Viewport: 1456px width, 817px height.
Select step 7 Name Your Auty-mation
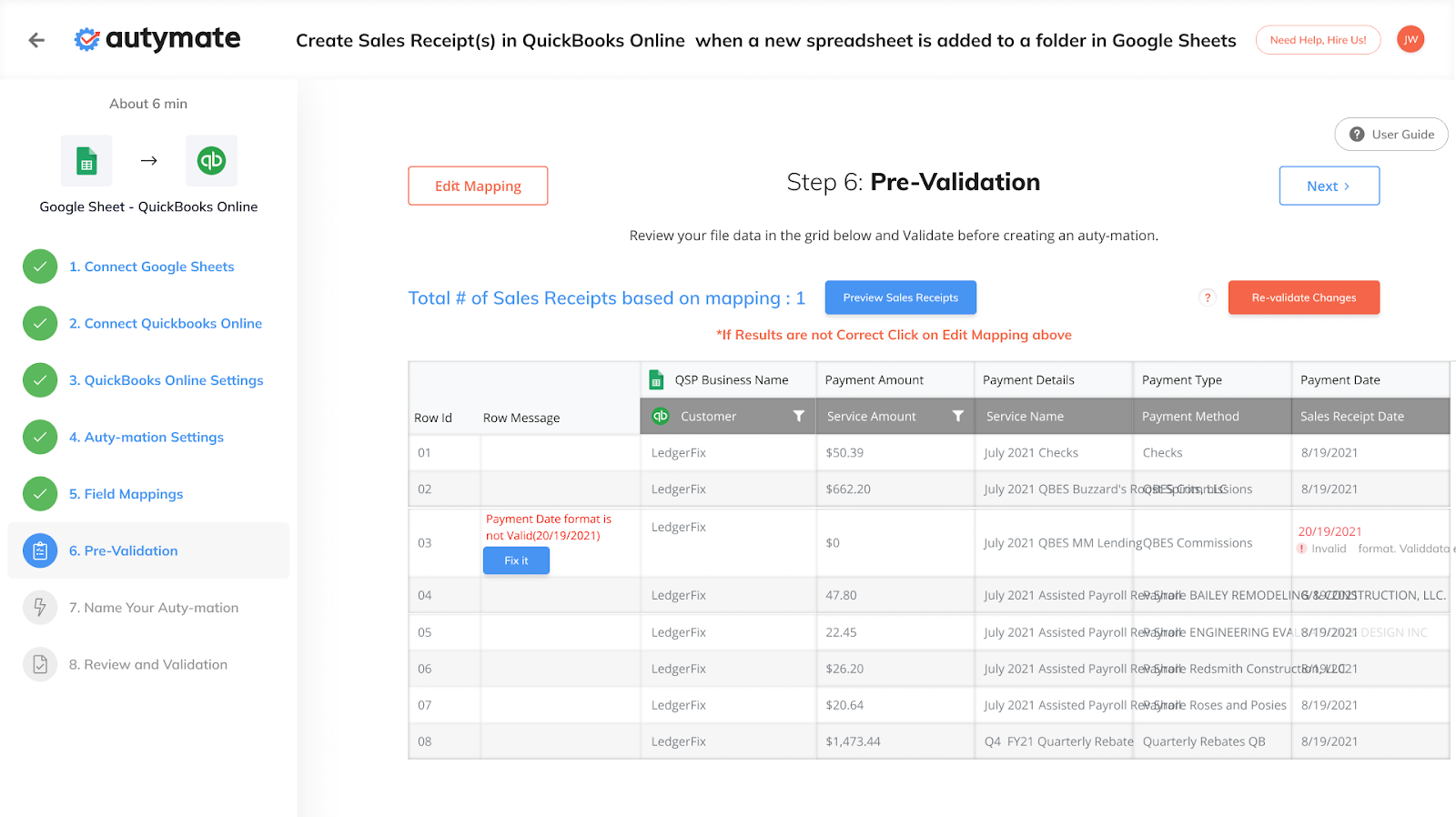154,608
